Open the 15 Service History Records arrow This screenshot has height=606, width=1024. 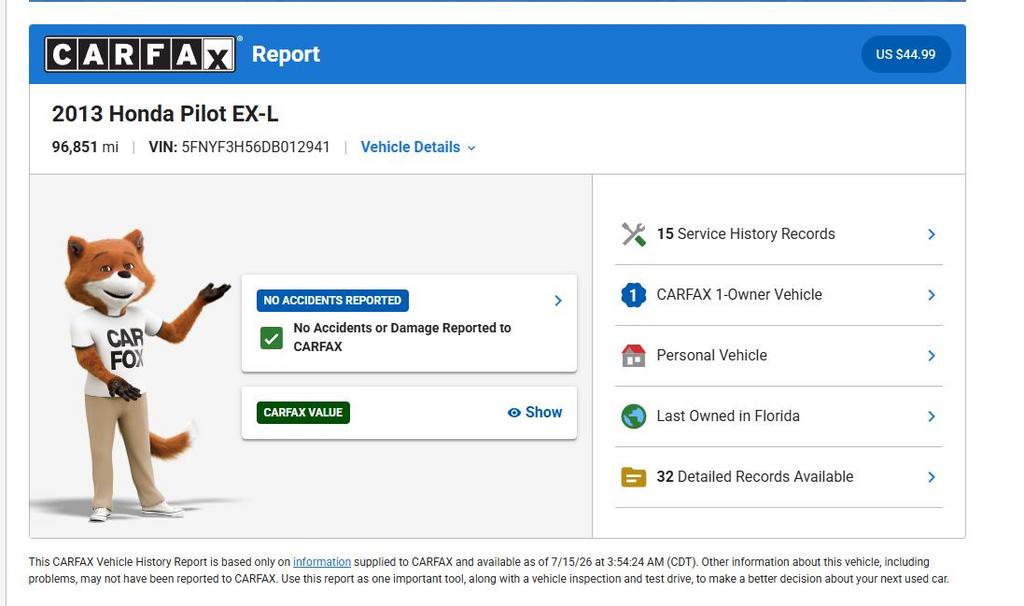931,234
